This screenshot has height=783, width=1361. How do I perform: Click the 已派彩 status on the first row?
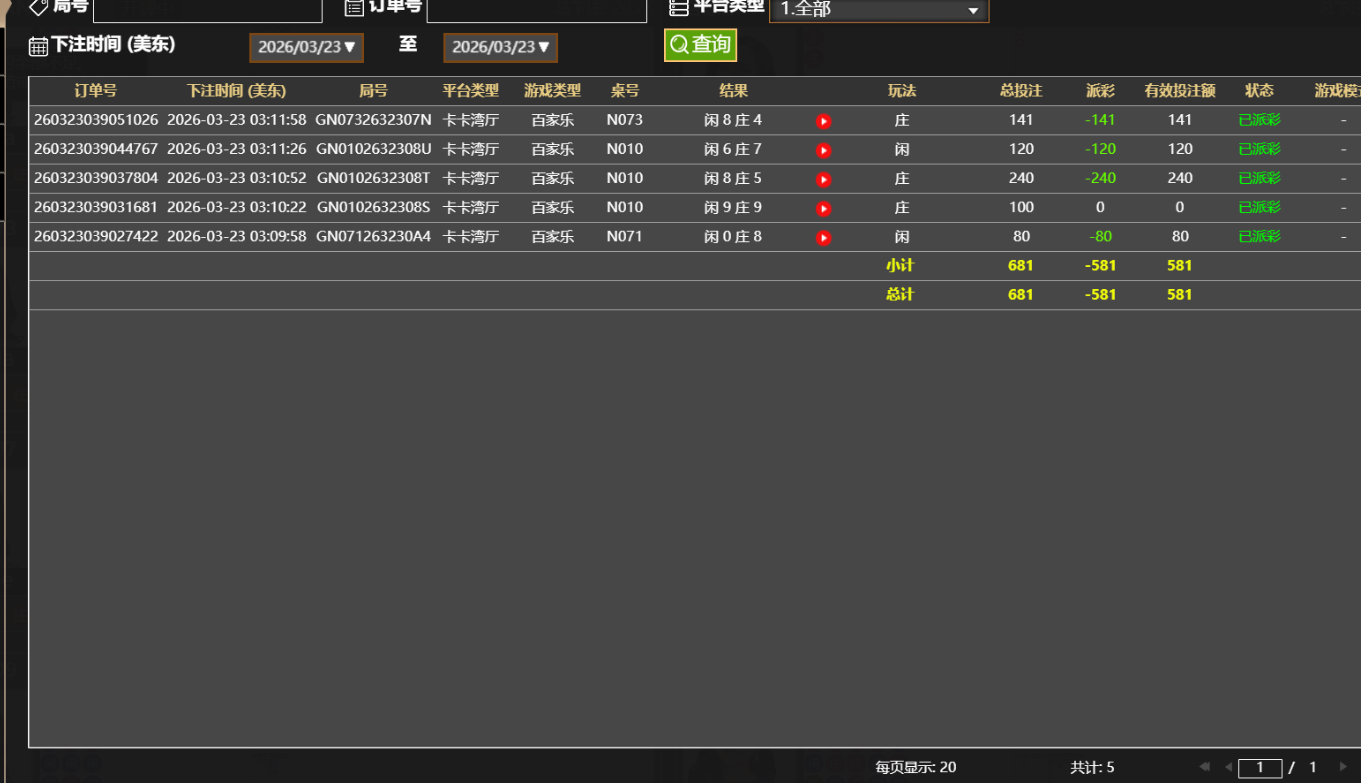tap(1258, 120)
